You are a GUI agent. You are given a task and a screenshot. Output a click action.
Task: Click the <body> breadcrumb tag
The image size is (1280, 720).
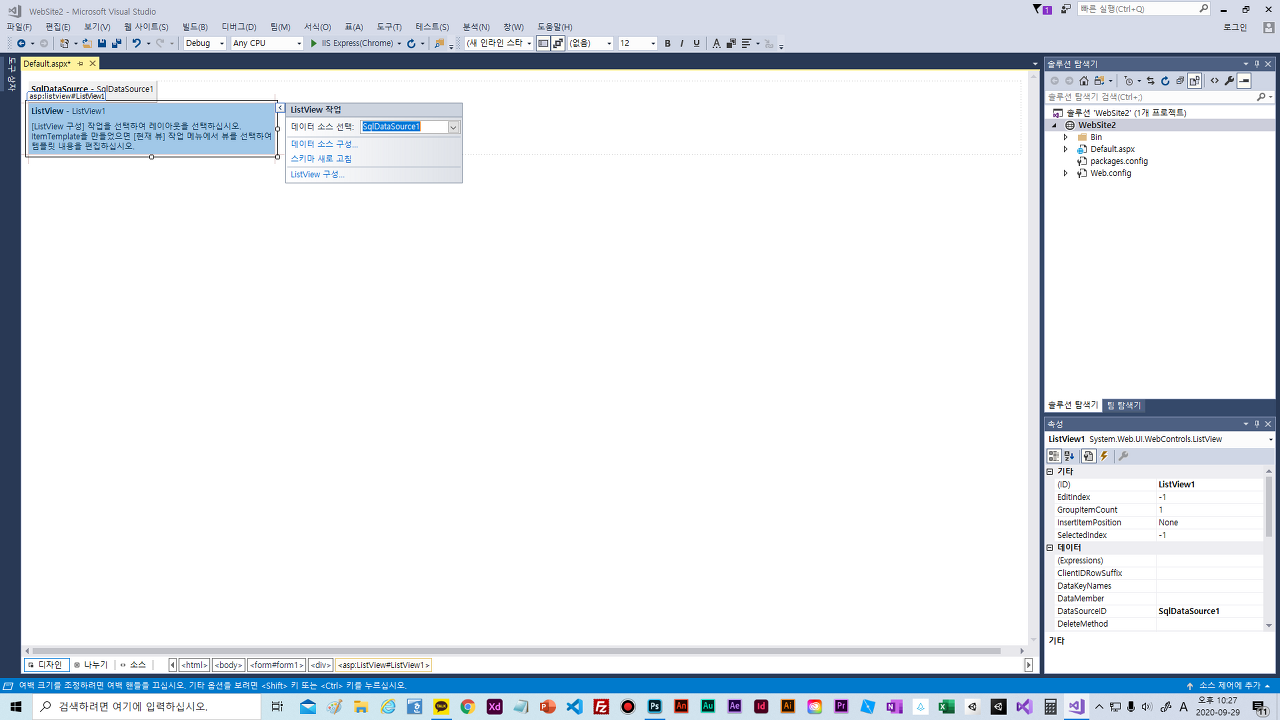pyautogui.click(x=228, y=665)
